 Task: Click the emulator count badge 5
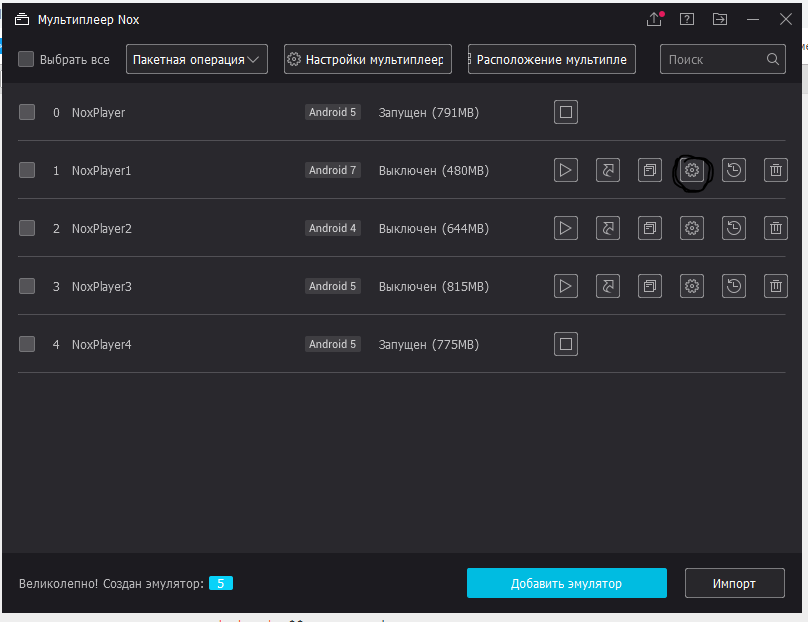[x=221, y=583]
